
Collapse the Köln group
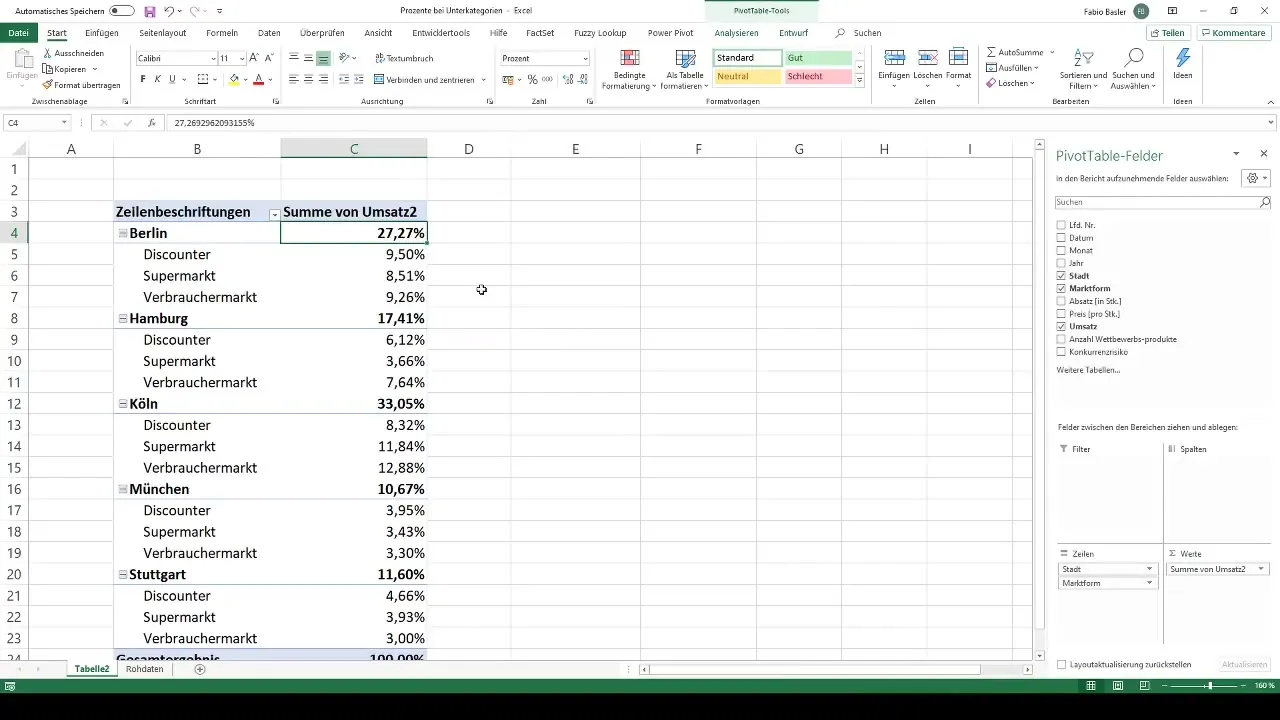[122, 404]
